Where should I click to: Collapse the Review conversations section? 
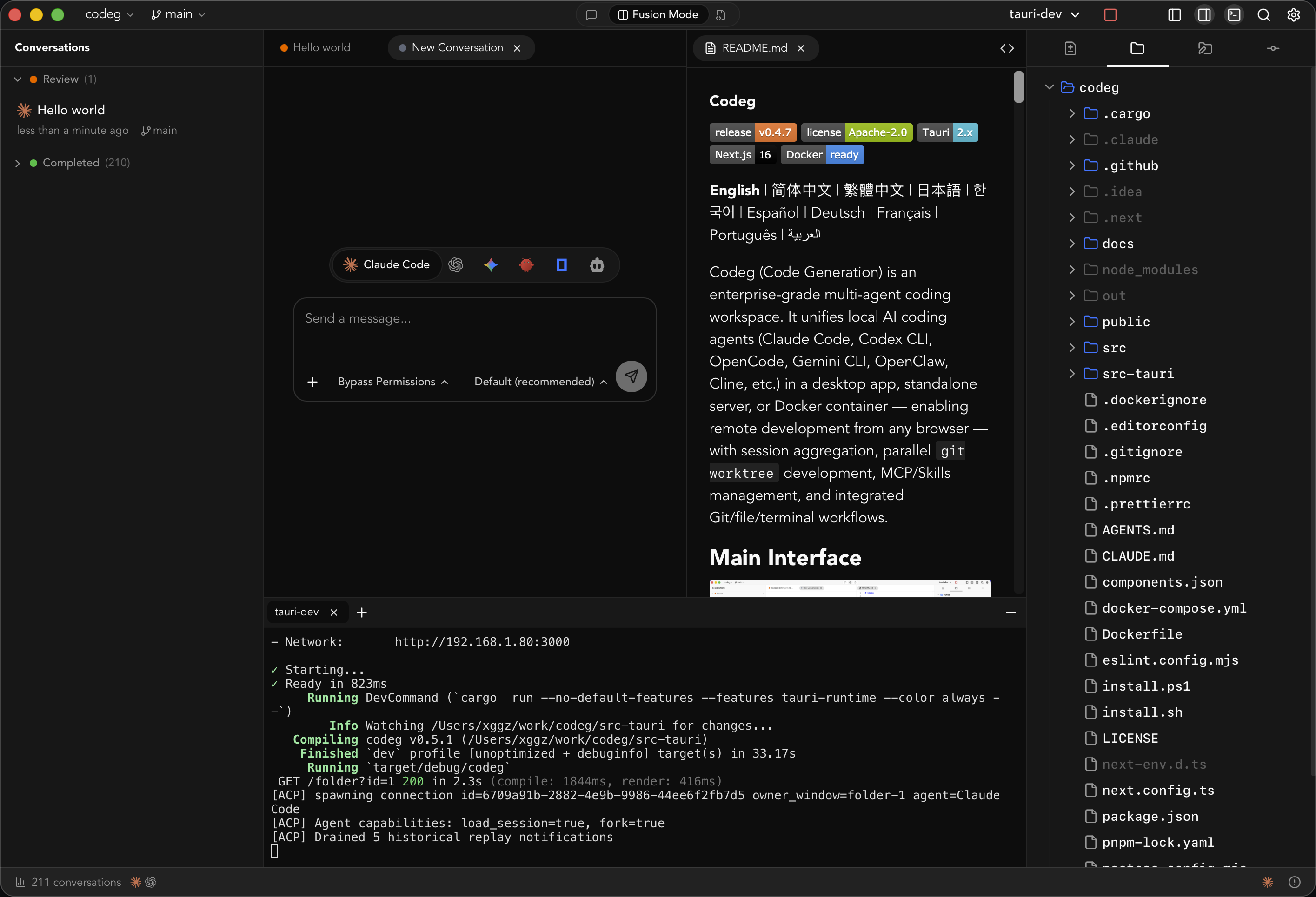click(16, 79)
